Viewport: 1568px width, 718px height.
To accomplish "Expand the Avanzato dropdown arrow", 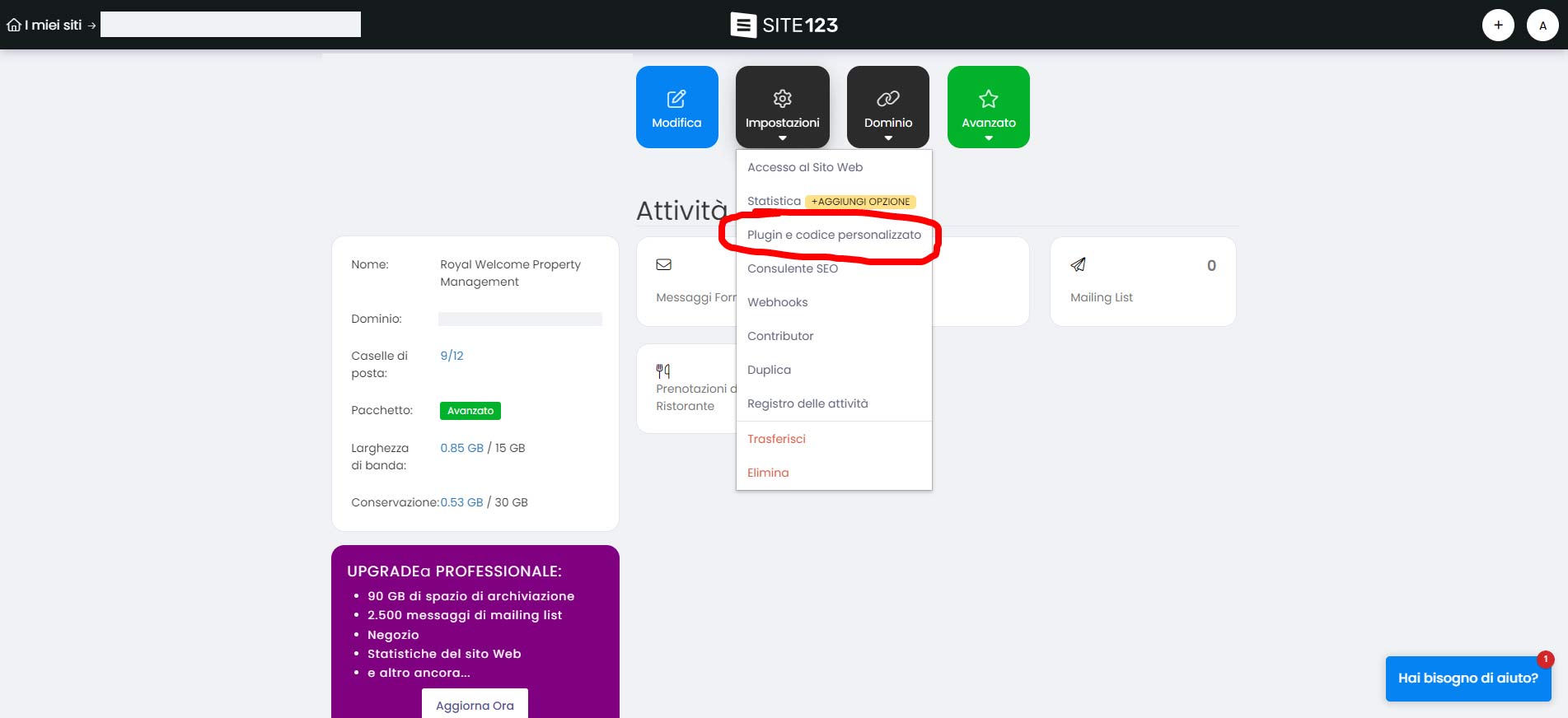I will point(988,138).
